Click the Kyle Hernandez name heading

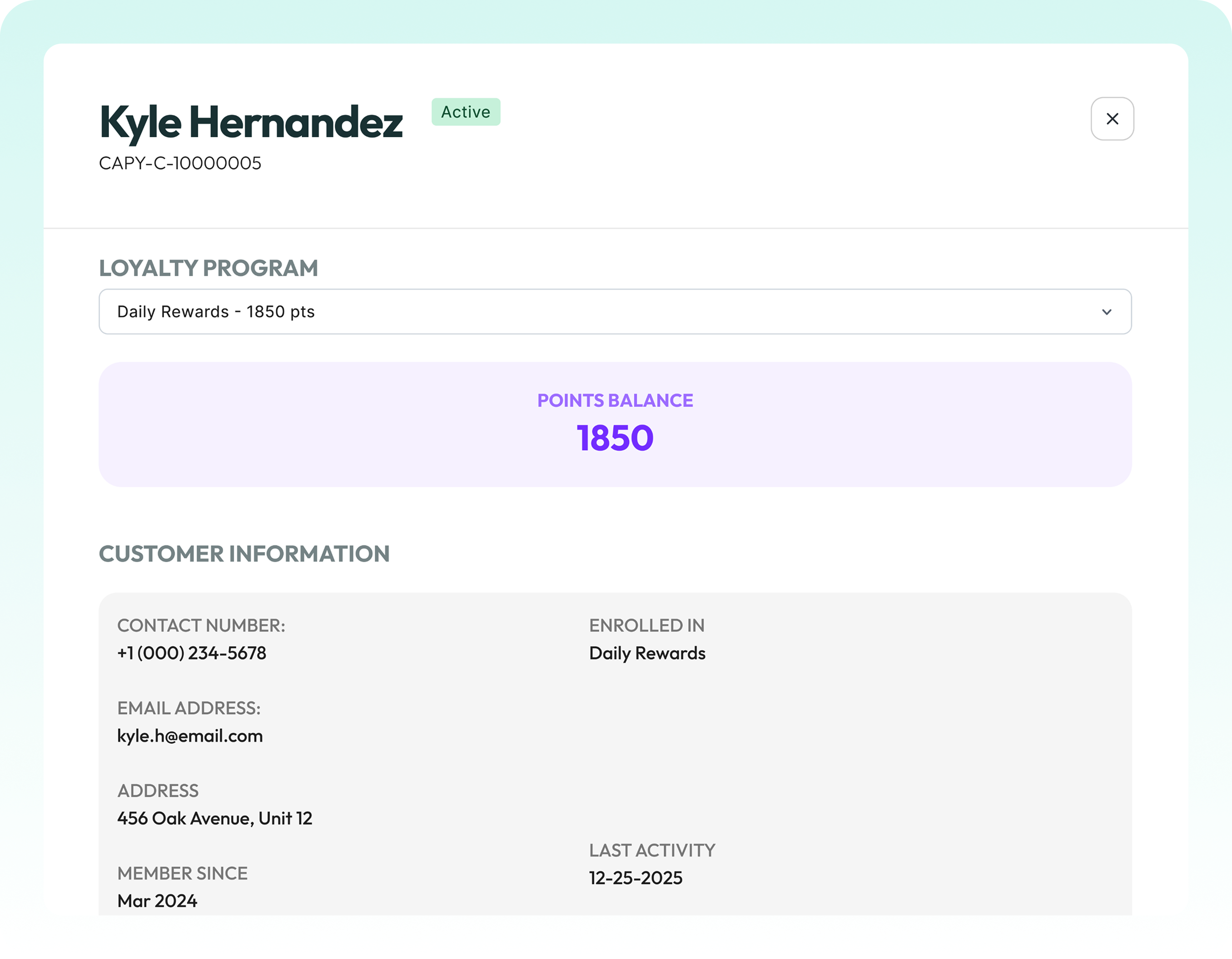(x=252, y=122)
